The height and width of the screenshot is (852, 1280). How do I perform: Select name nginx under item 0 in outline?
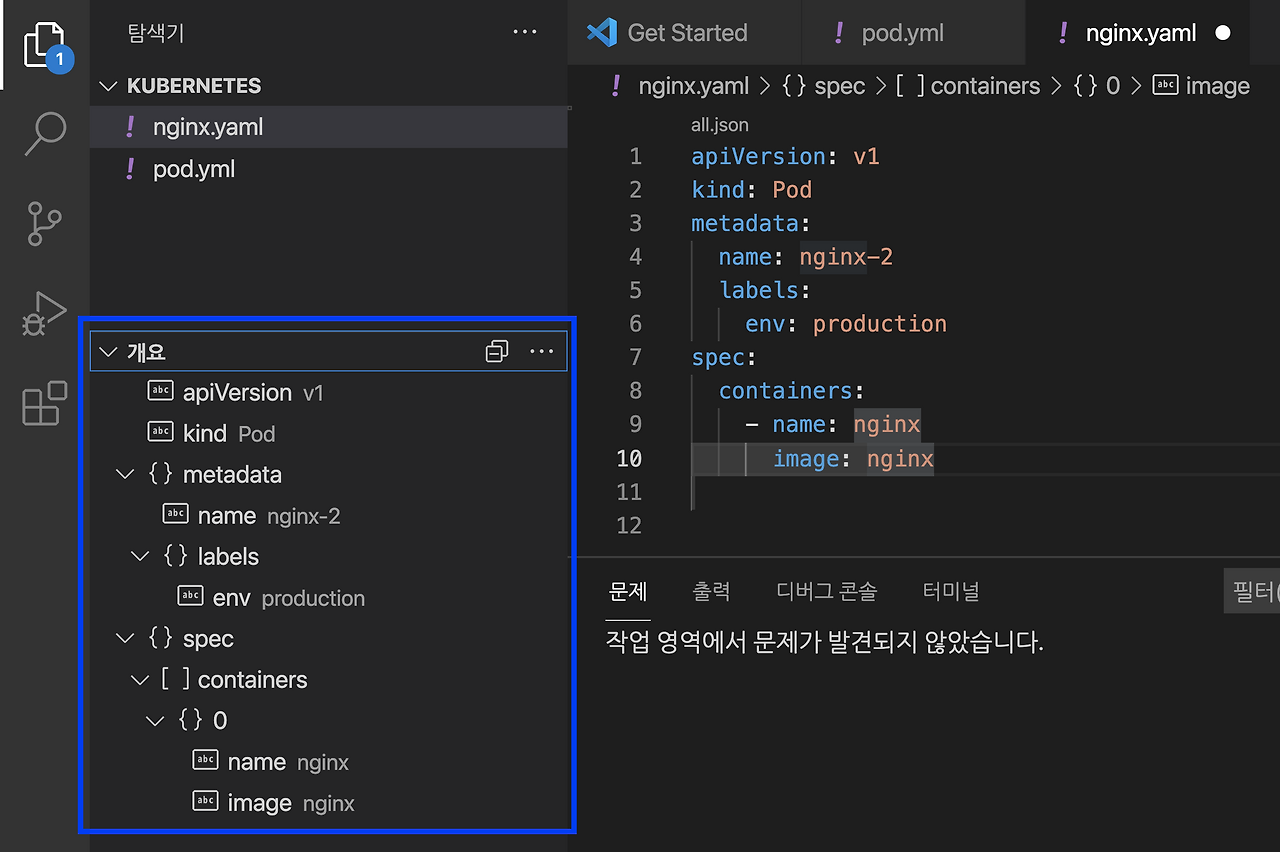coord(328,761)
